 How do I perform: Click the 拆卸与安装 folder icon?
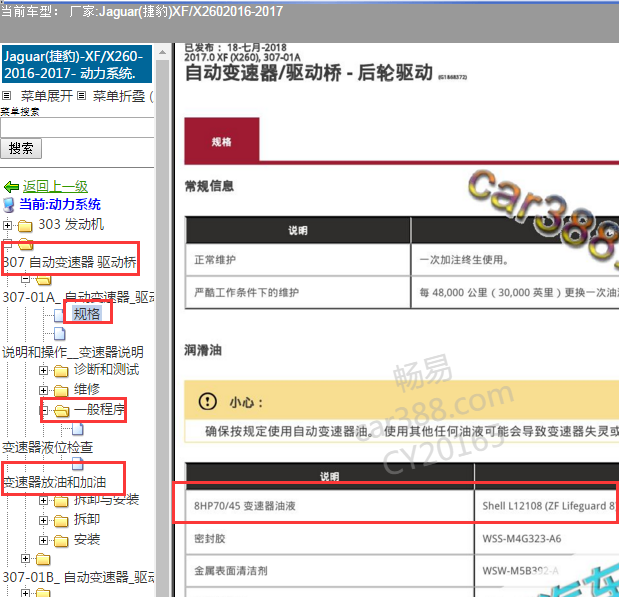pos(61,501)
